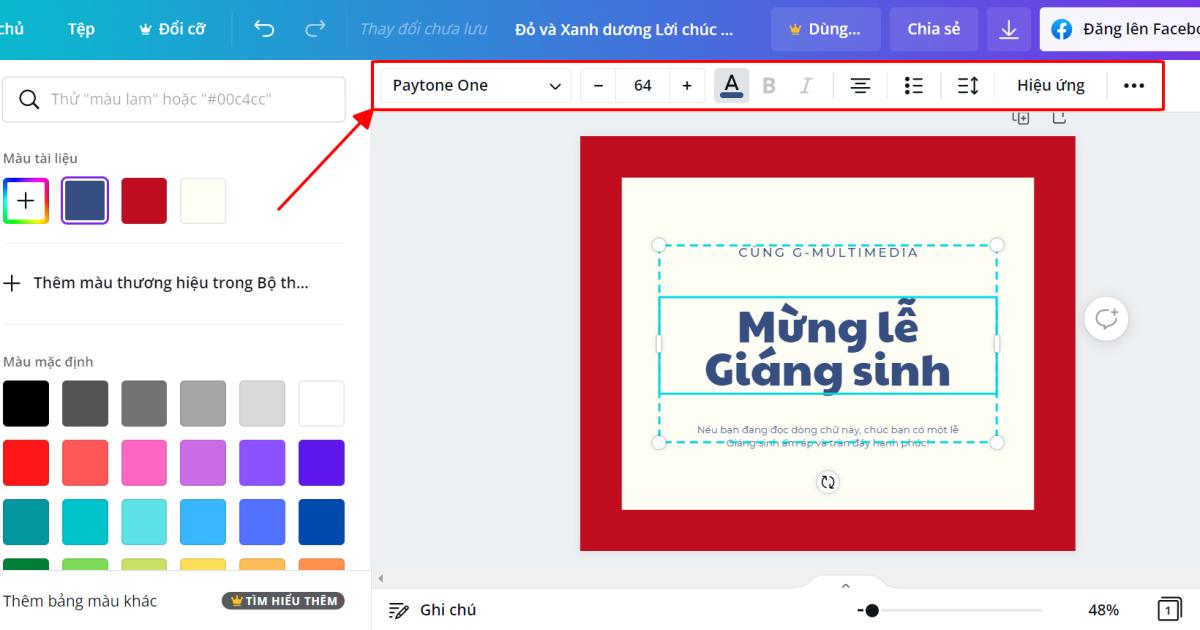Click Đổi cỡ in the top bar
The height and width of the screenshot is (630, 1200).
coord(172,29)
